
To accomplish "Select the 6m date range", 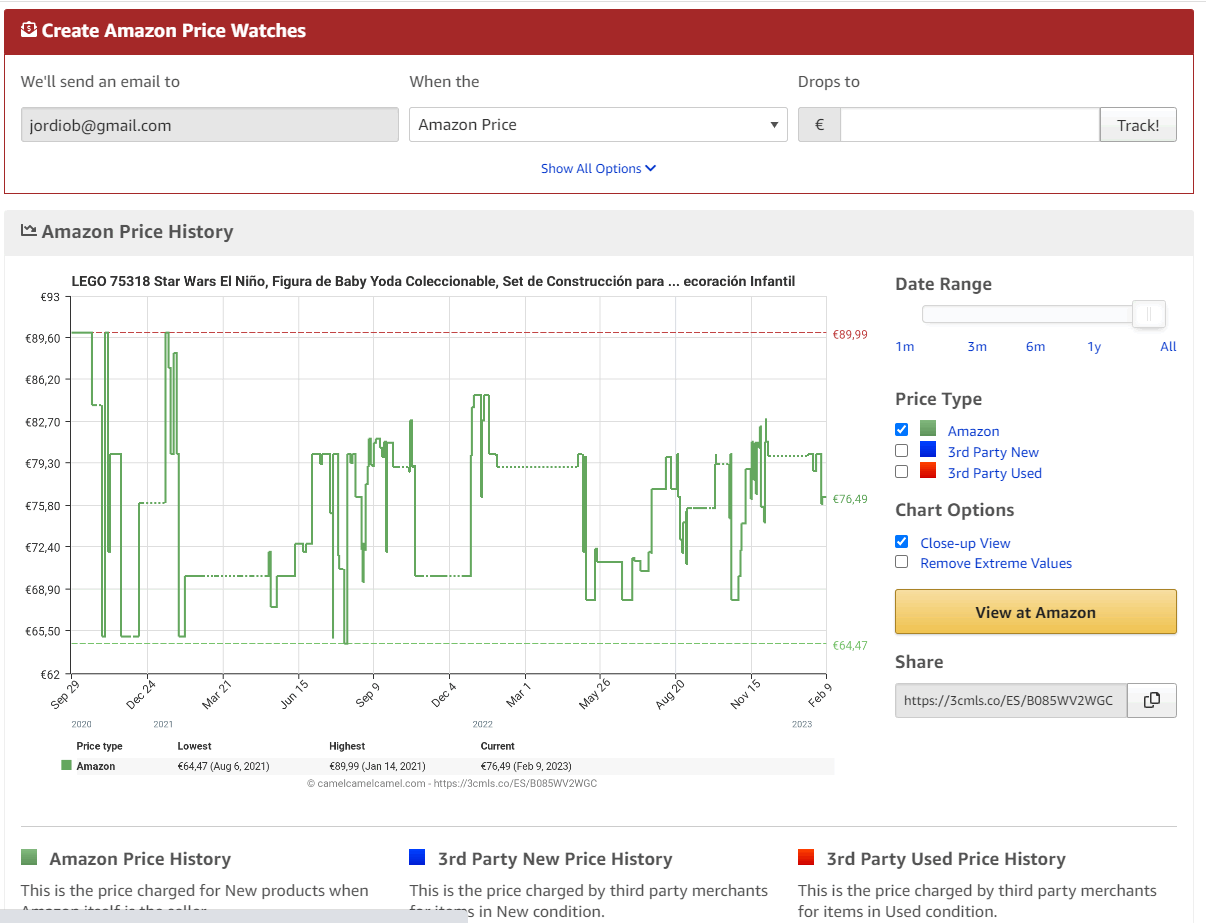I will [1035, 346].
